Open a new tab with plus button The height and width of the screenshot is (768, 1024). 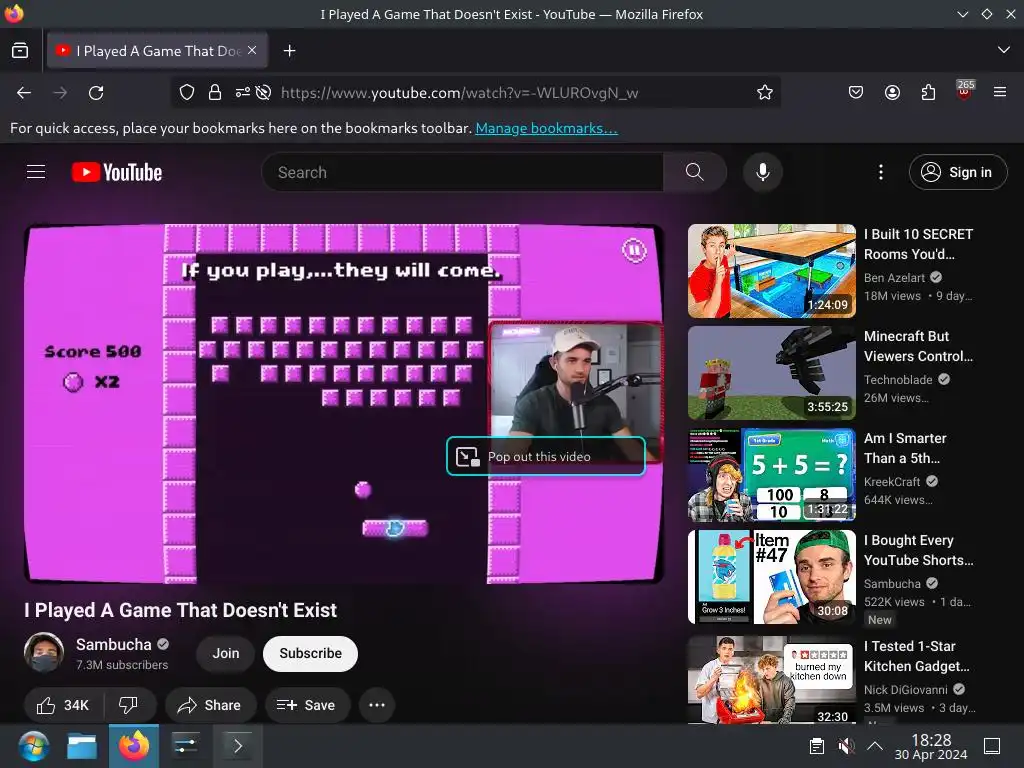click(289, 50)
